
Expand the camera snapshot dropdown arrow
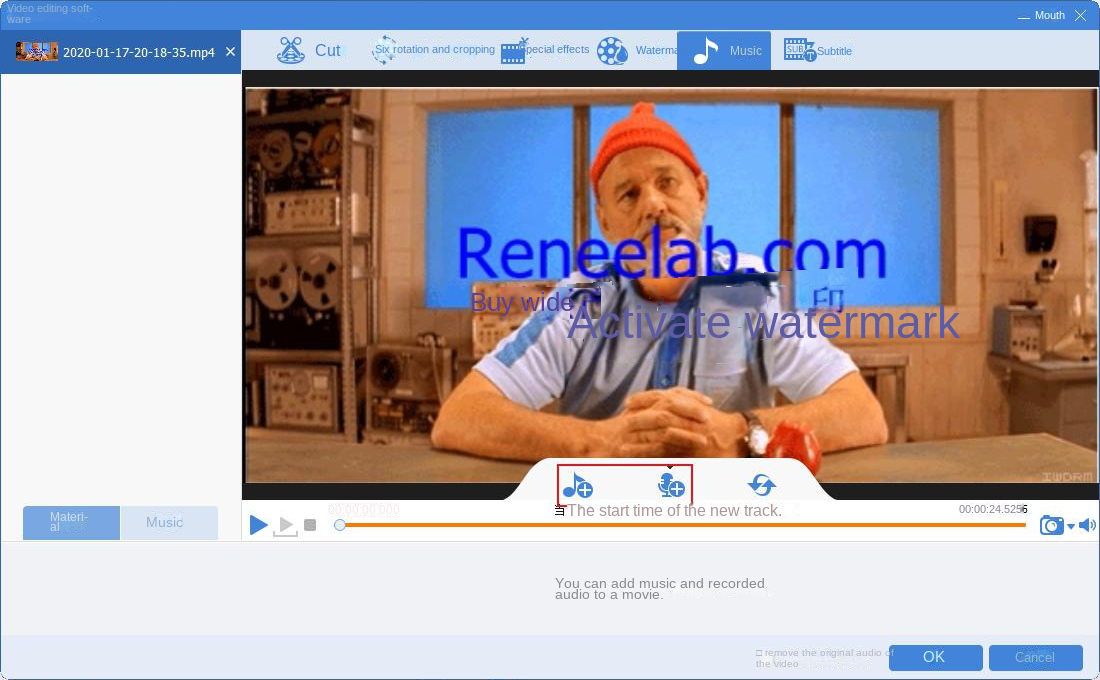tap(1071, 526)
